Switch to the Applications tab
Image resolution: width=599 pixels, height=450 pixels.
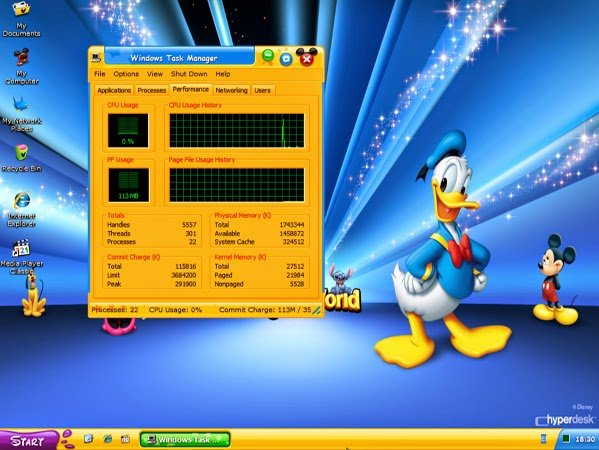pyautogui.click(x=114, y=90)
